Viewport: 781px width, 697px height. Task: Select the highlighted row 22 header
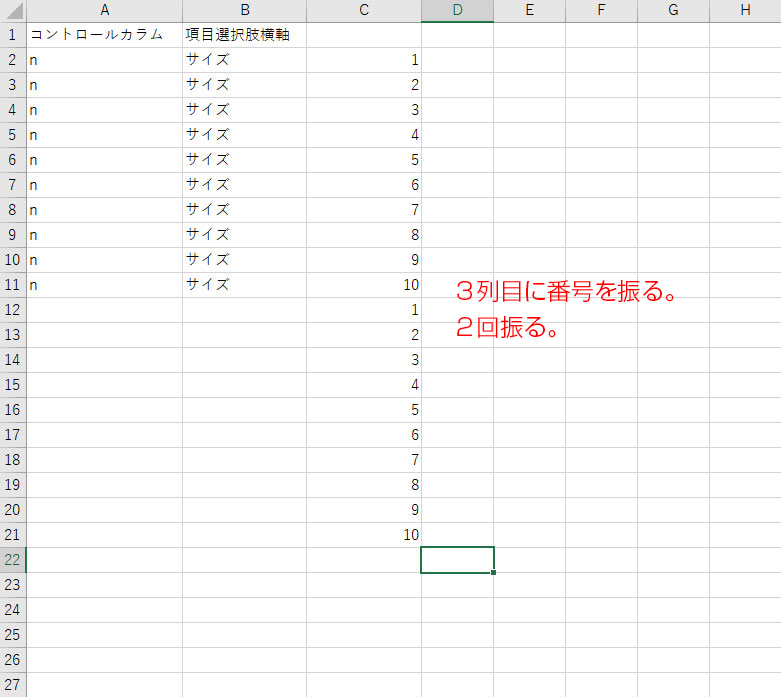point(13,560)
